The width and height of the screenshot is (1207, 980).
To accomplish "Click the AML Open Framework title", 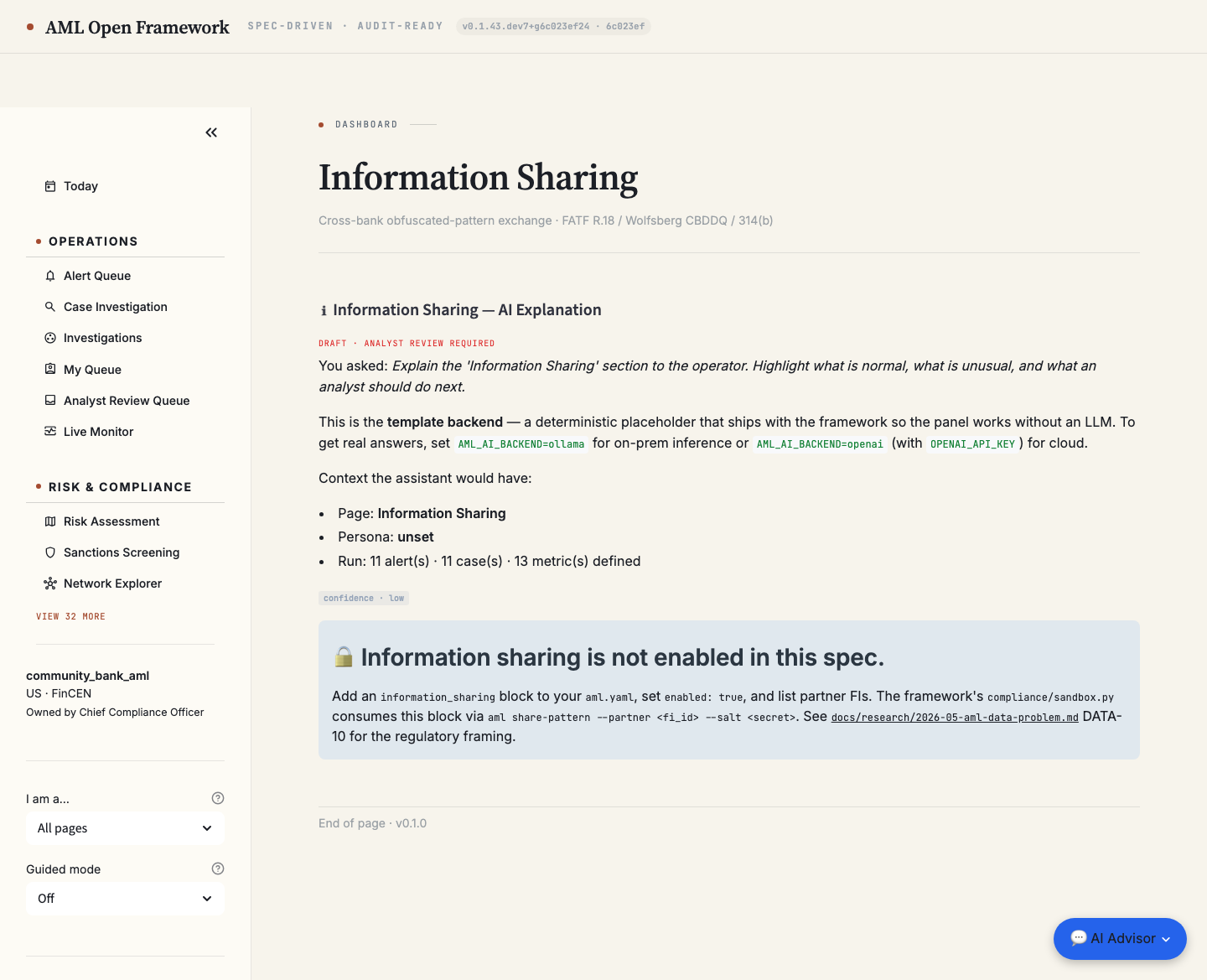I will click(137, 27).
